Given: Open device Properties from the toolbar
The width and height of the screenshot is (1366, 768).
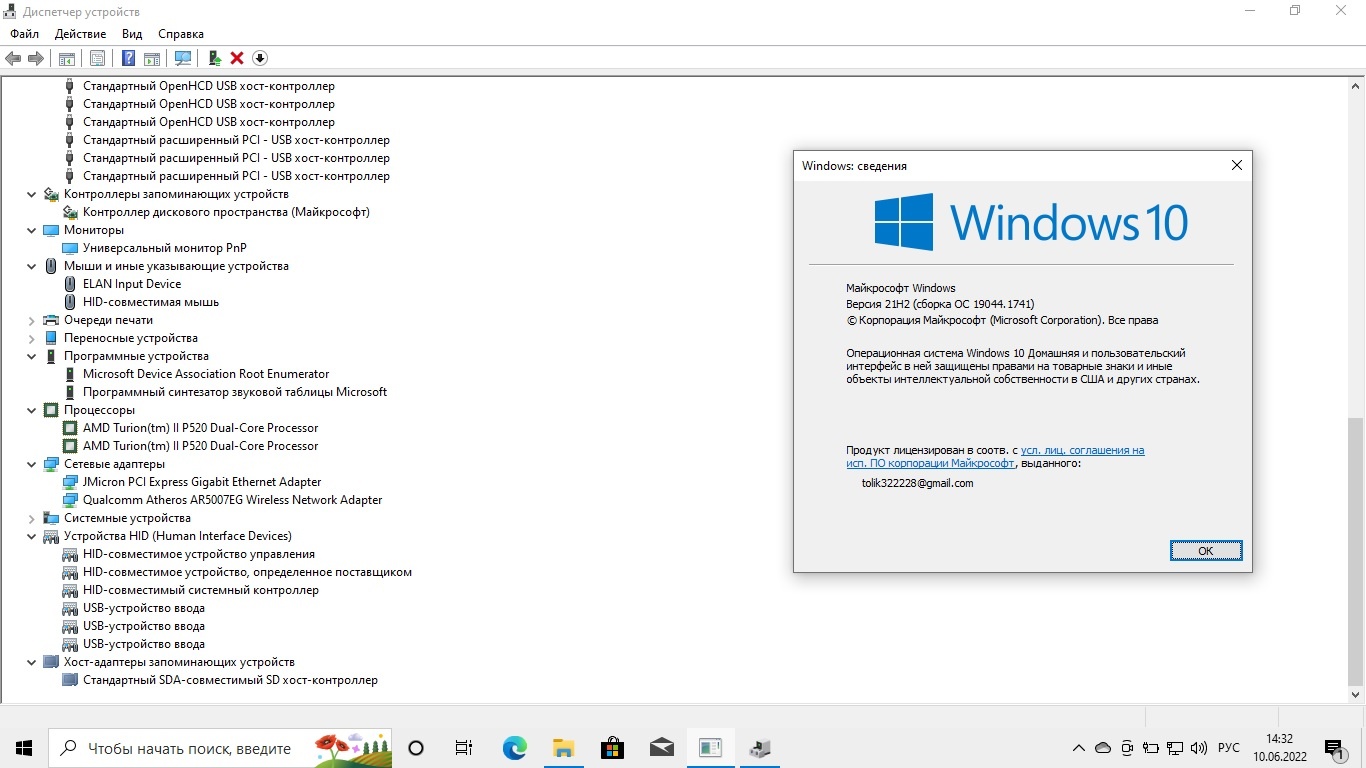Looking at the screenshot, I should [x=97, y=58].
